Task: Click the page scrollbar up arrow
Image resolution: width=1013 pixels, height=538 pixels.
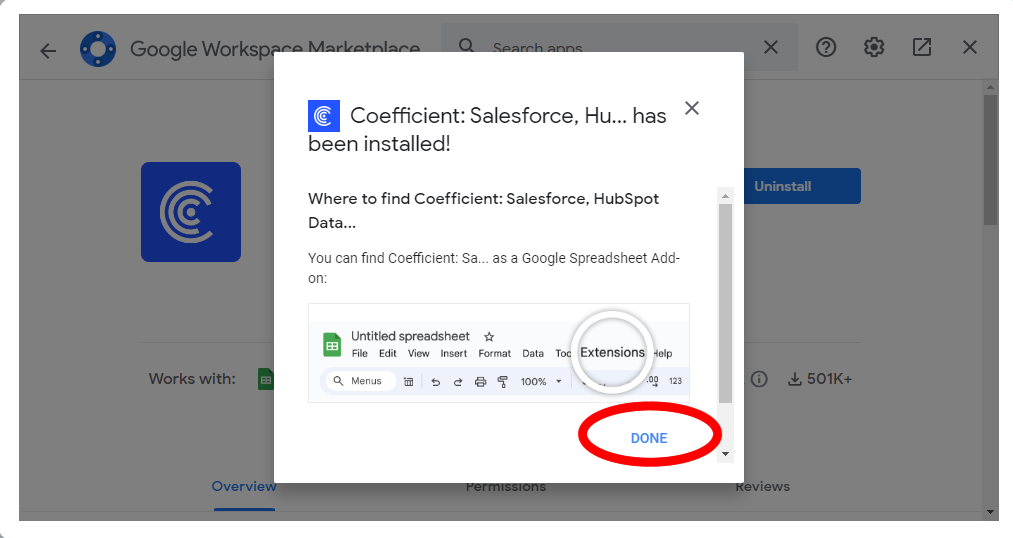Action: tap(990, 87)
